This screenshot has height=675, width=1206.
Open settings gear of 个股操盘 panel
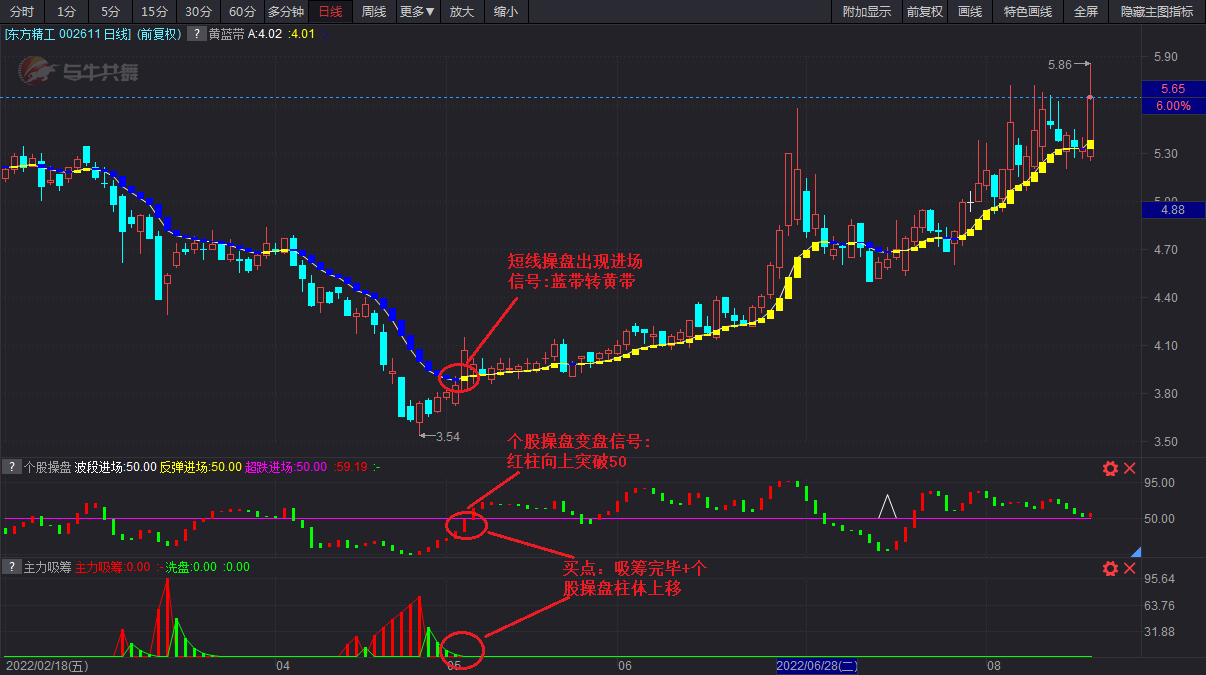point(1110,468)
